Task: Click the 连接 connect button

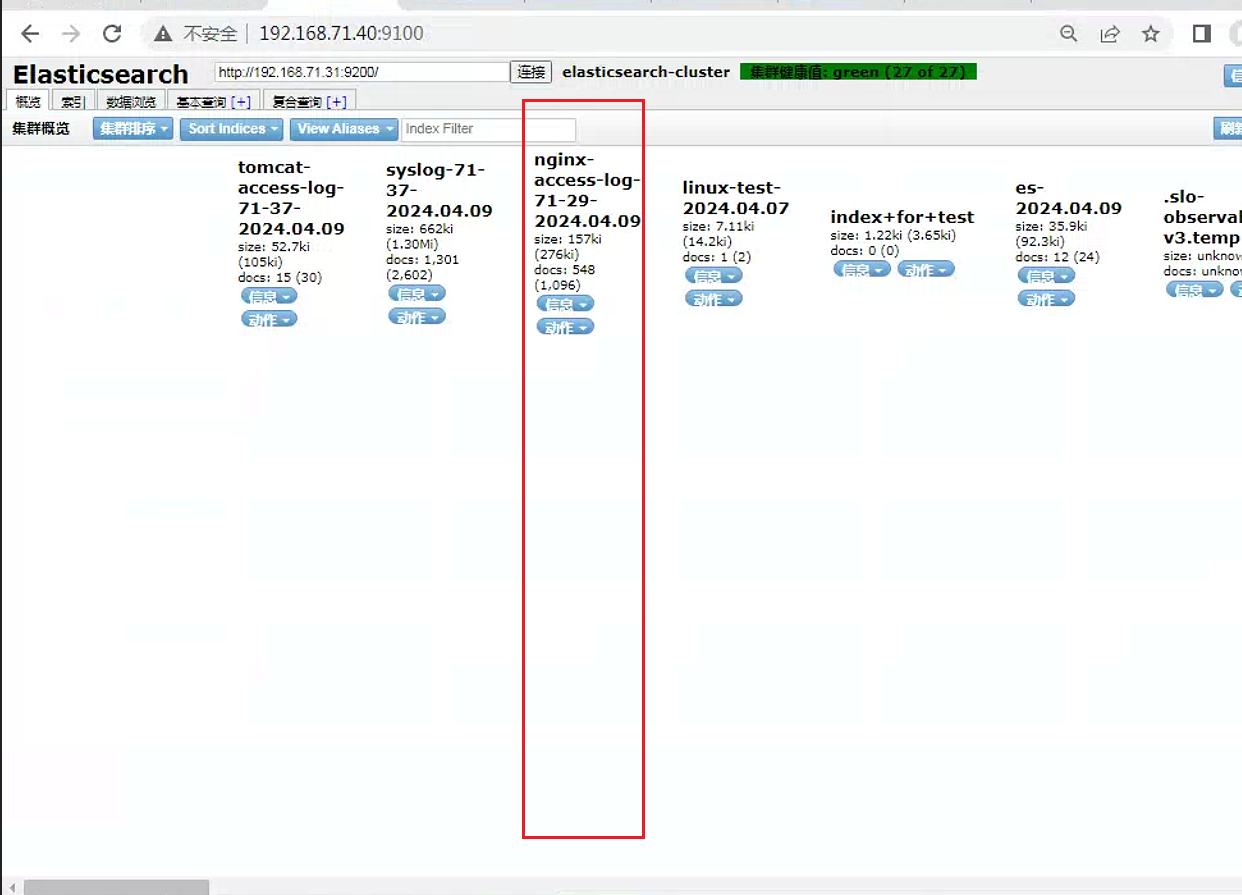Action: point(532,72)
